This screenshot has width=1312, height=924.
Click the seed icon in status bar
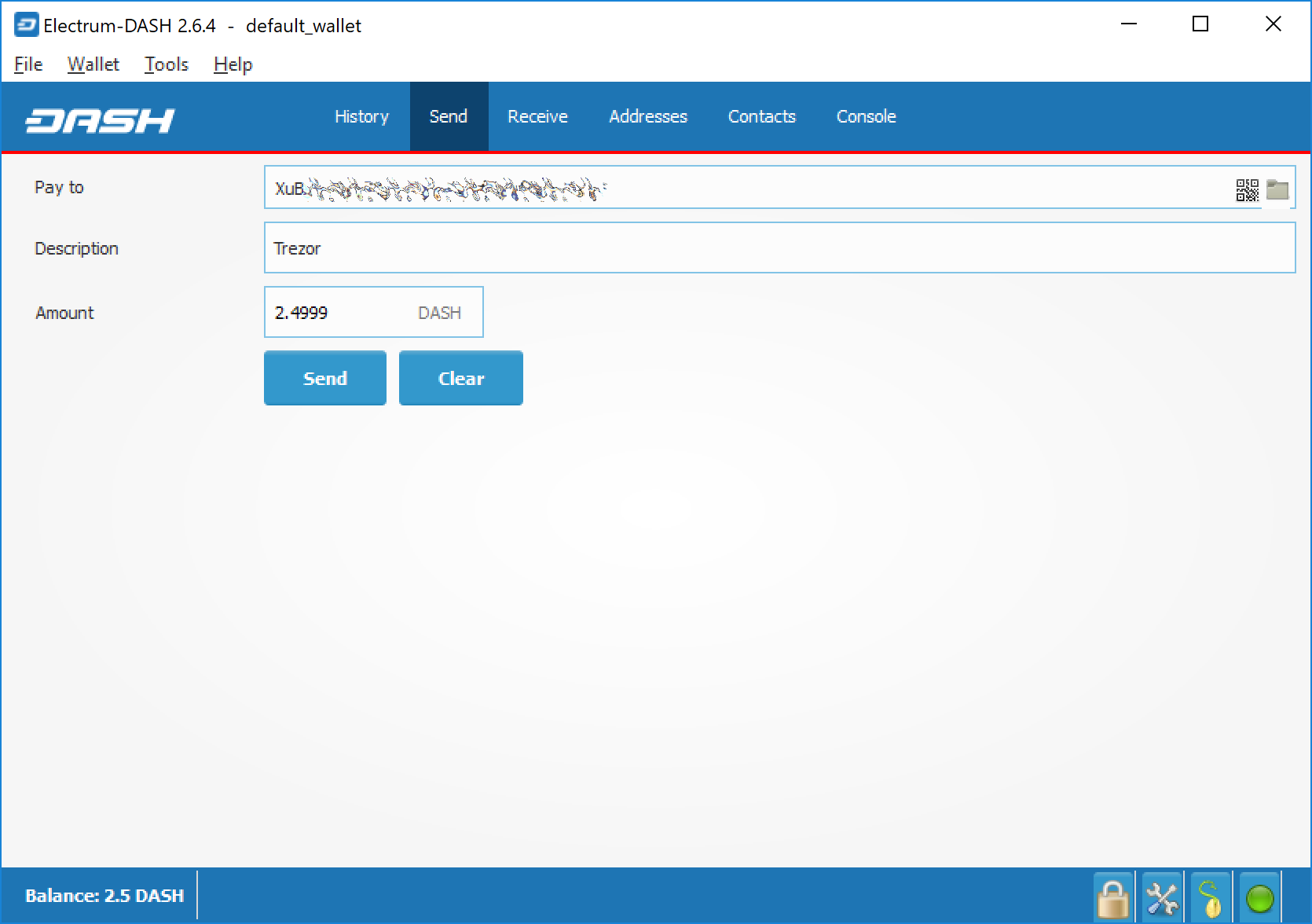click(1211, 897)
